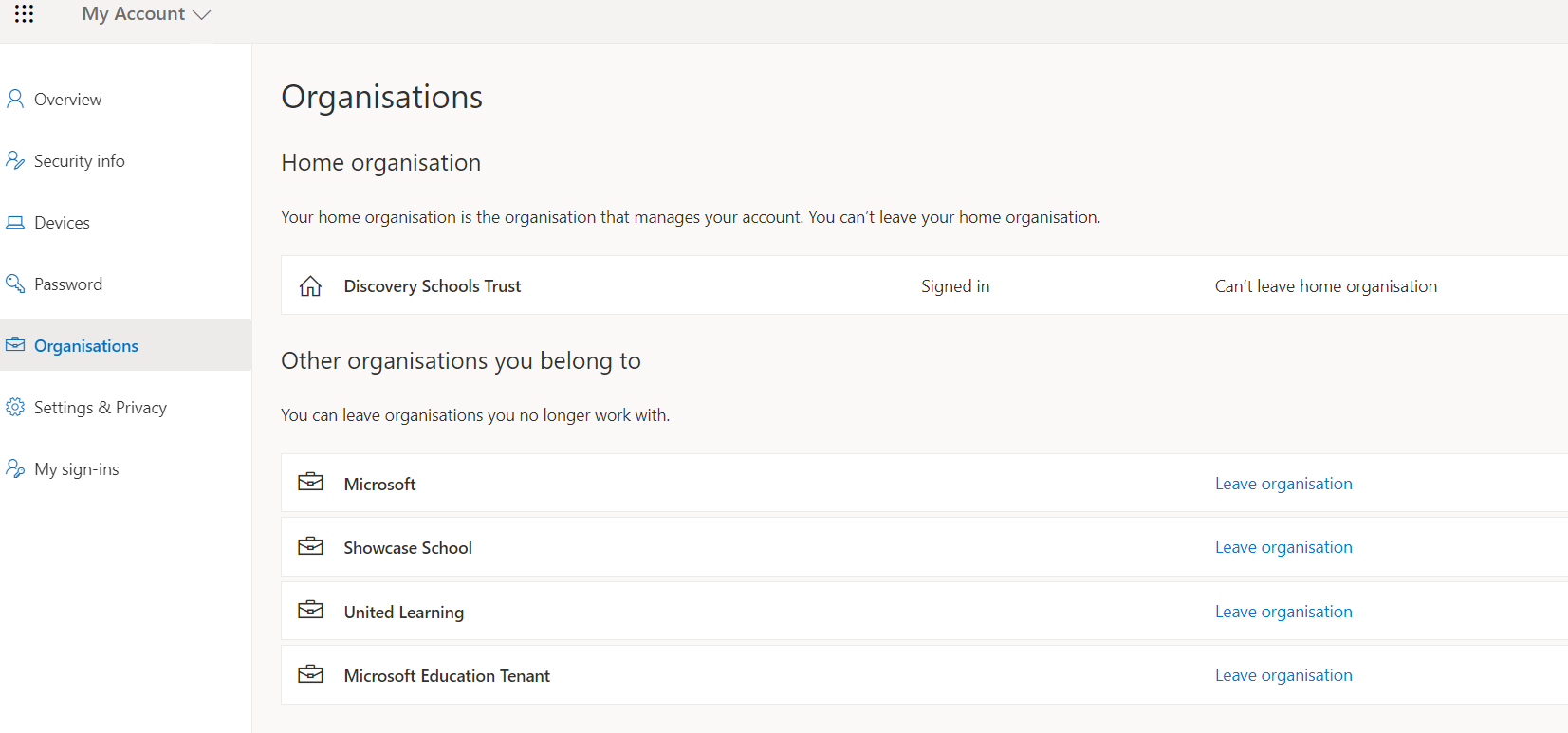Leave the Showcase School organisation
The height and width of the screenshot is (733, 1568).
[1283, 547]
